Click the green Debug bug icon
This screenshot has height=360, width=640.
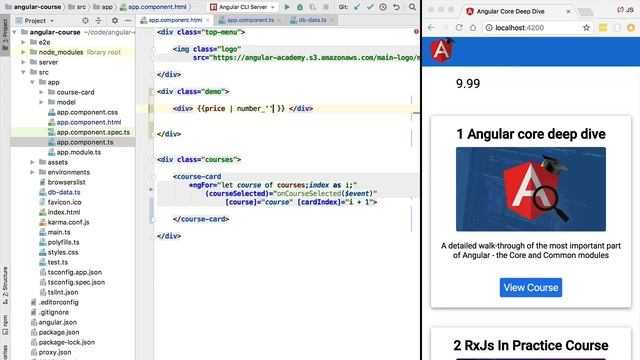(300, 7)
